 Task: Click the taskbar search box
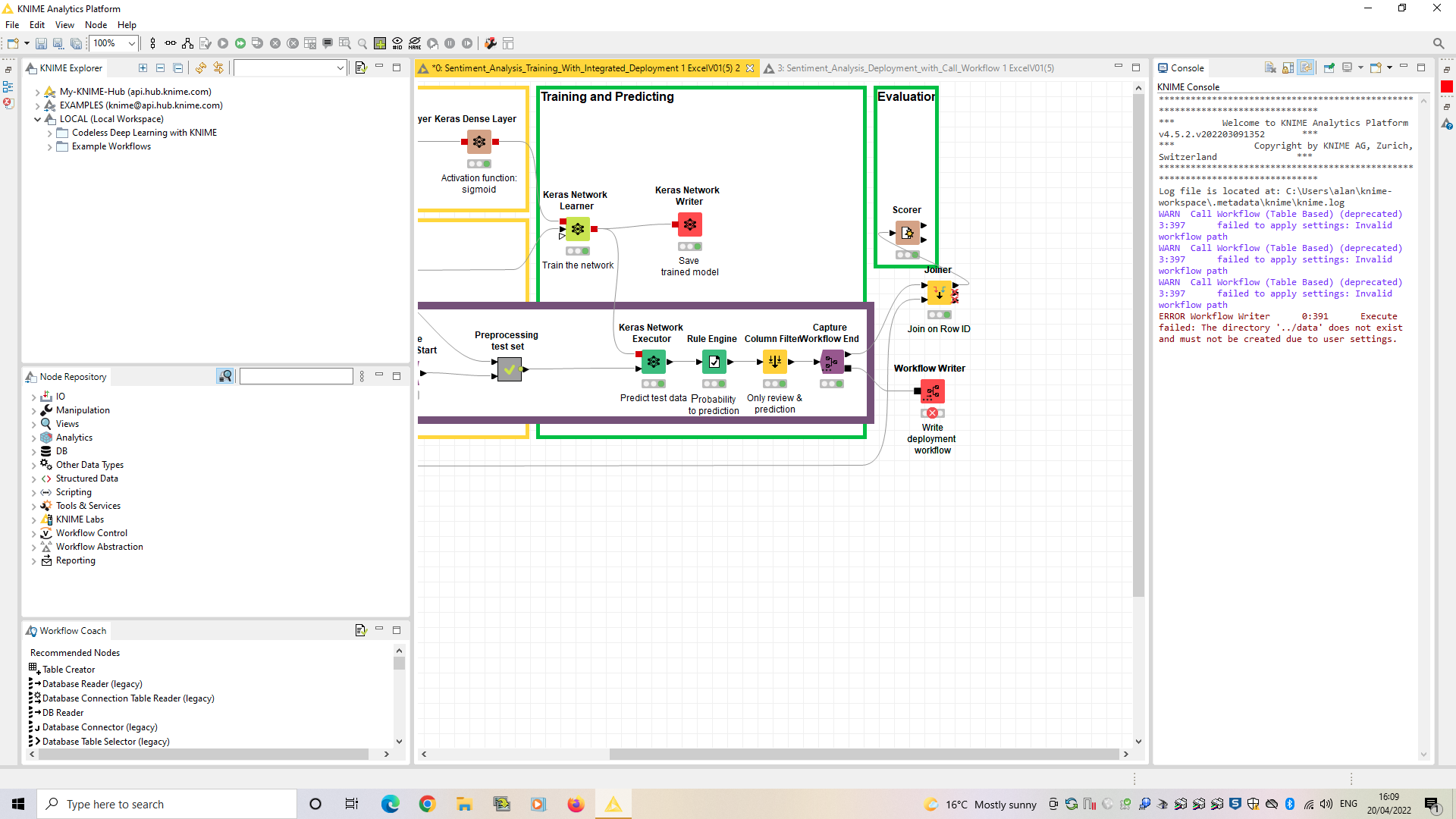click(x=167, y=804)
